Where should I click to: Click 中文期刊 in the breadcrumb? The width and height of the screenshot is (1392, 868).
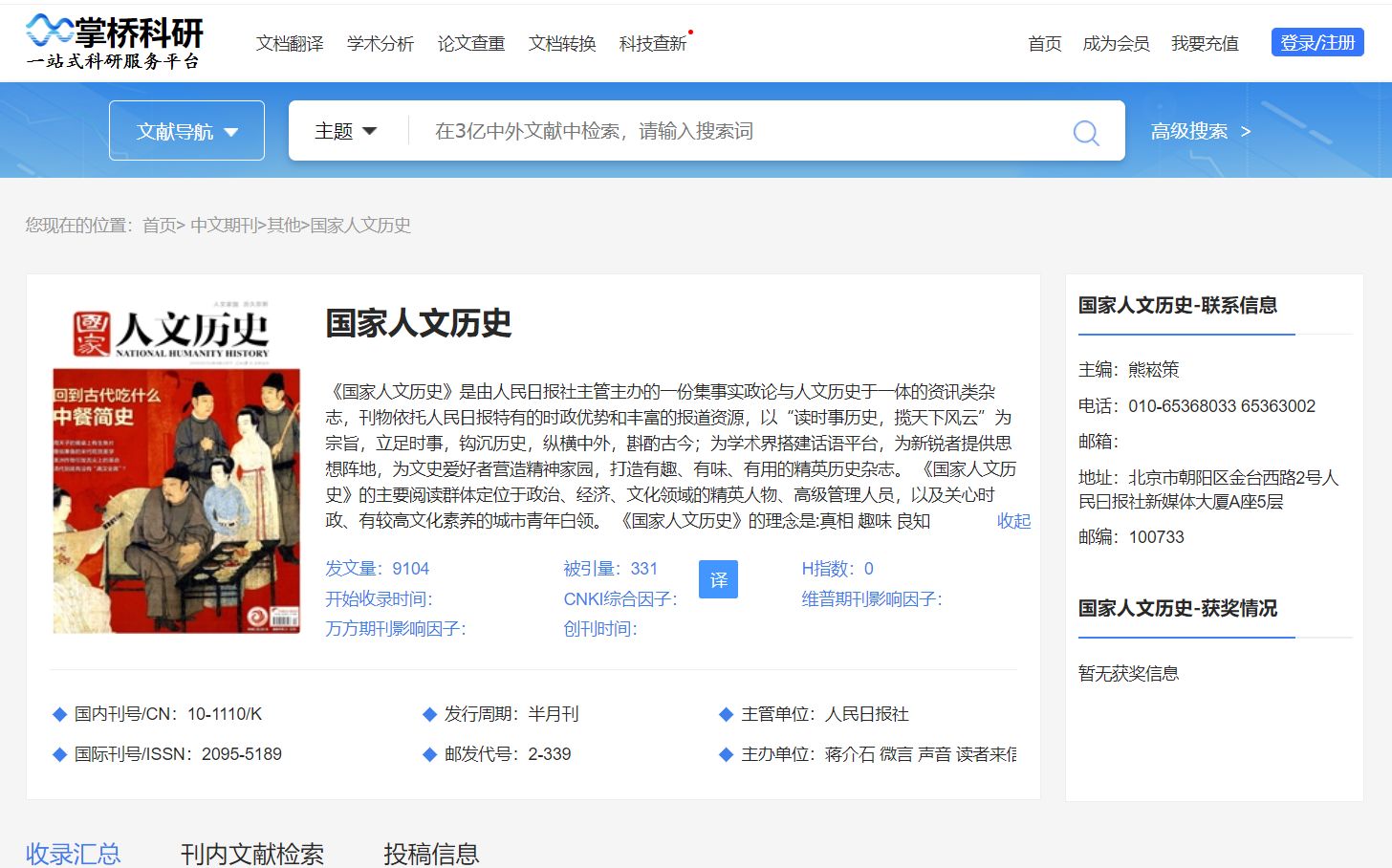pos(223,226)
